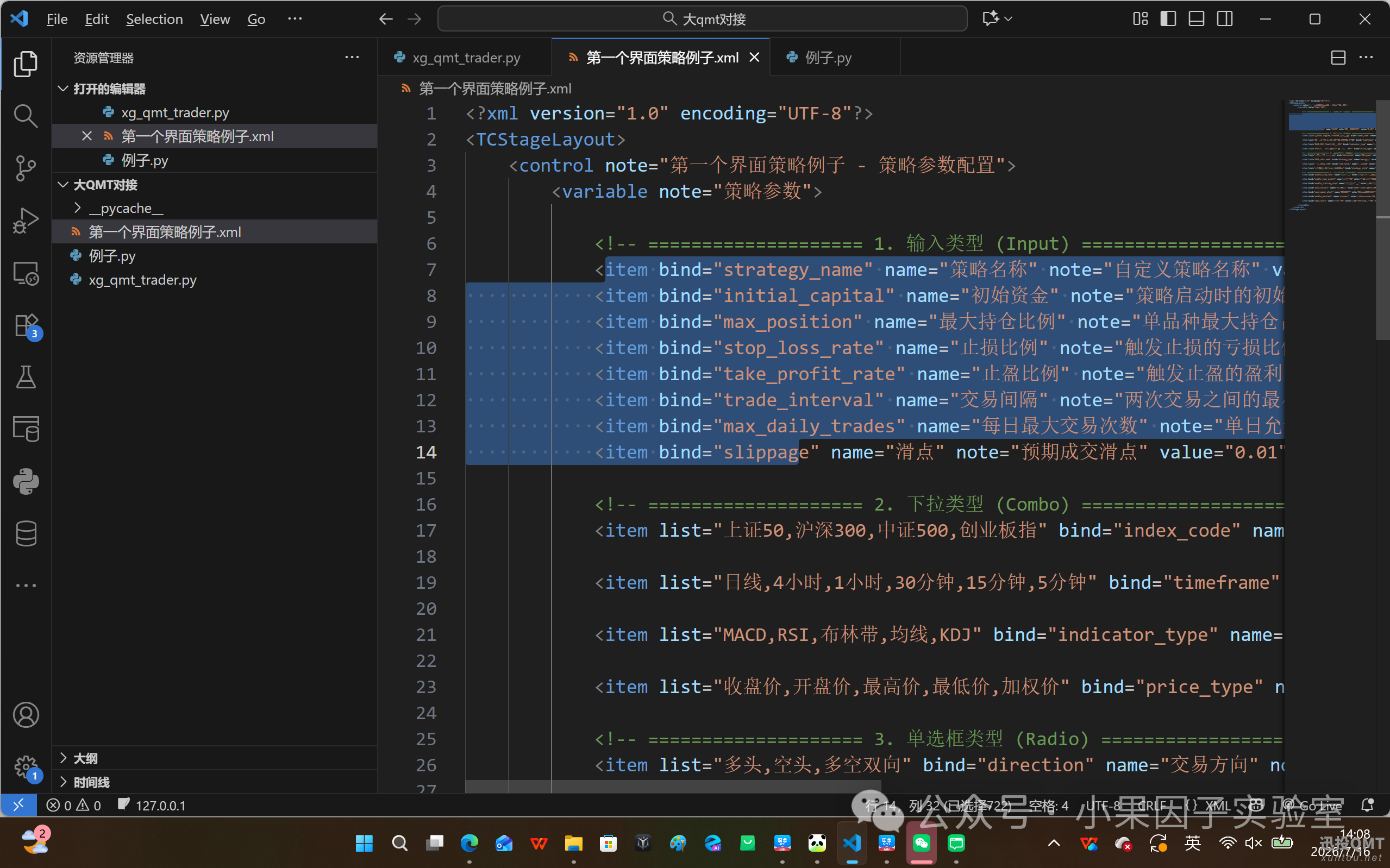1390x868 pixels.
Task: Open Microsoft Edge from the taskbar
Action: pyautogui.click(x=469, y=842)
